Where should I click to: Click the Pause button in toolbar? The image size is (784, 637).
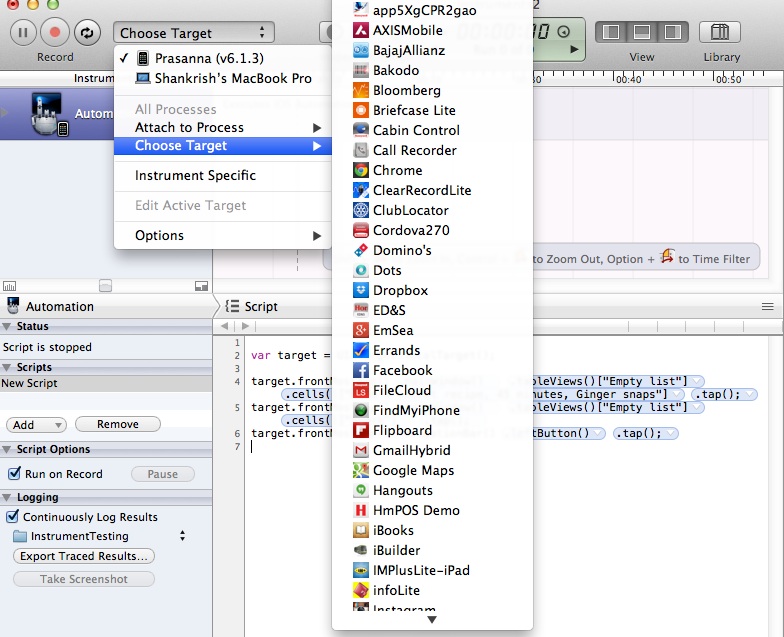[x=23, y=32]
